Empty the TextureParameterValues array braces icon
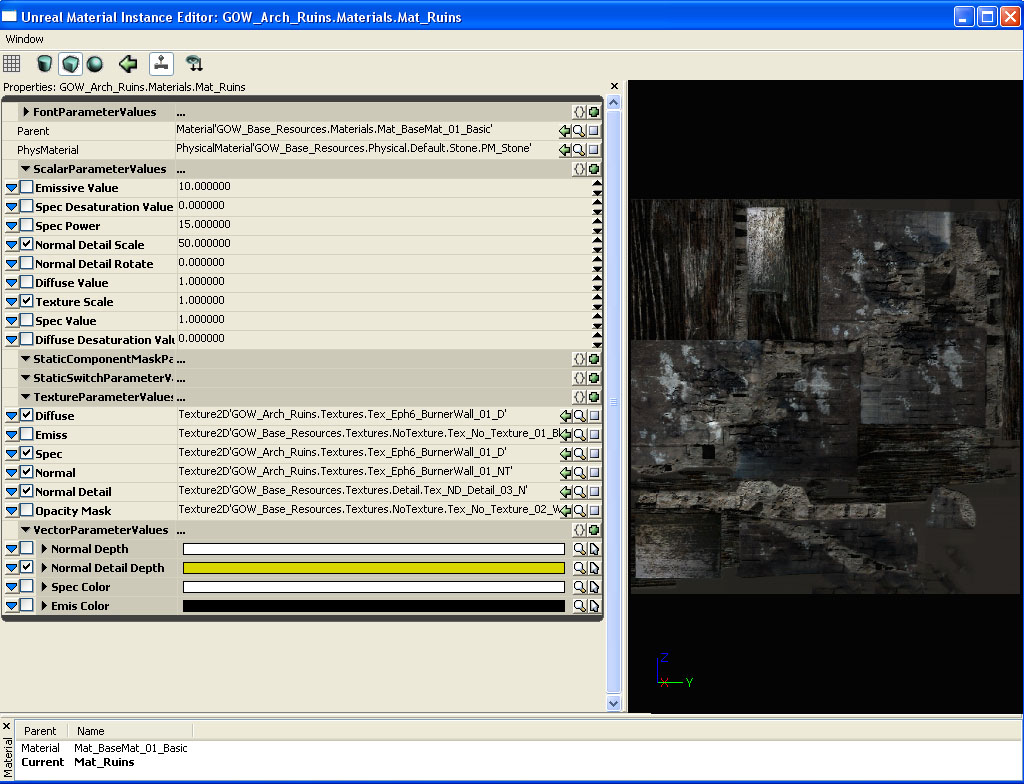1024x784 pixels. (579, 397)
